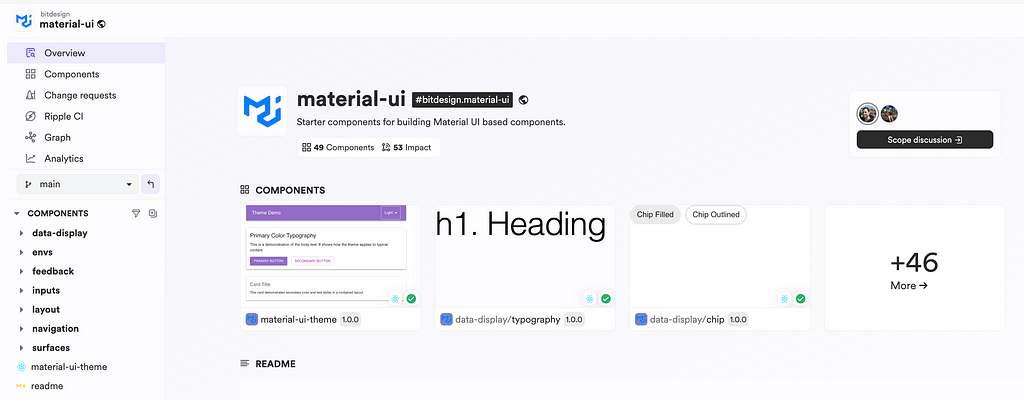Open Ripple CI in sidebar
This screenshot has width=1024, height=400.
pyautogui.click(x=86, y=116)
